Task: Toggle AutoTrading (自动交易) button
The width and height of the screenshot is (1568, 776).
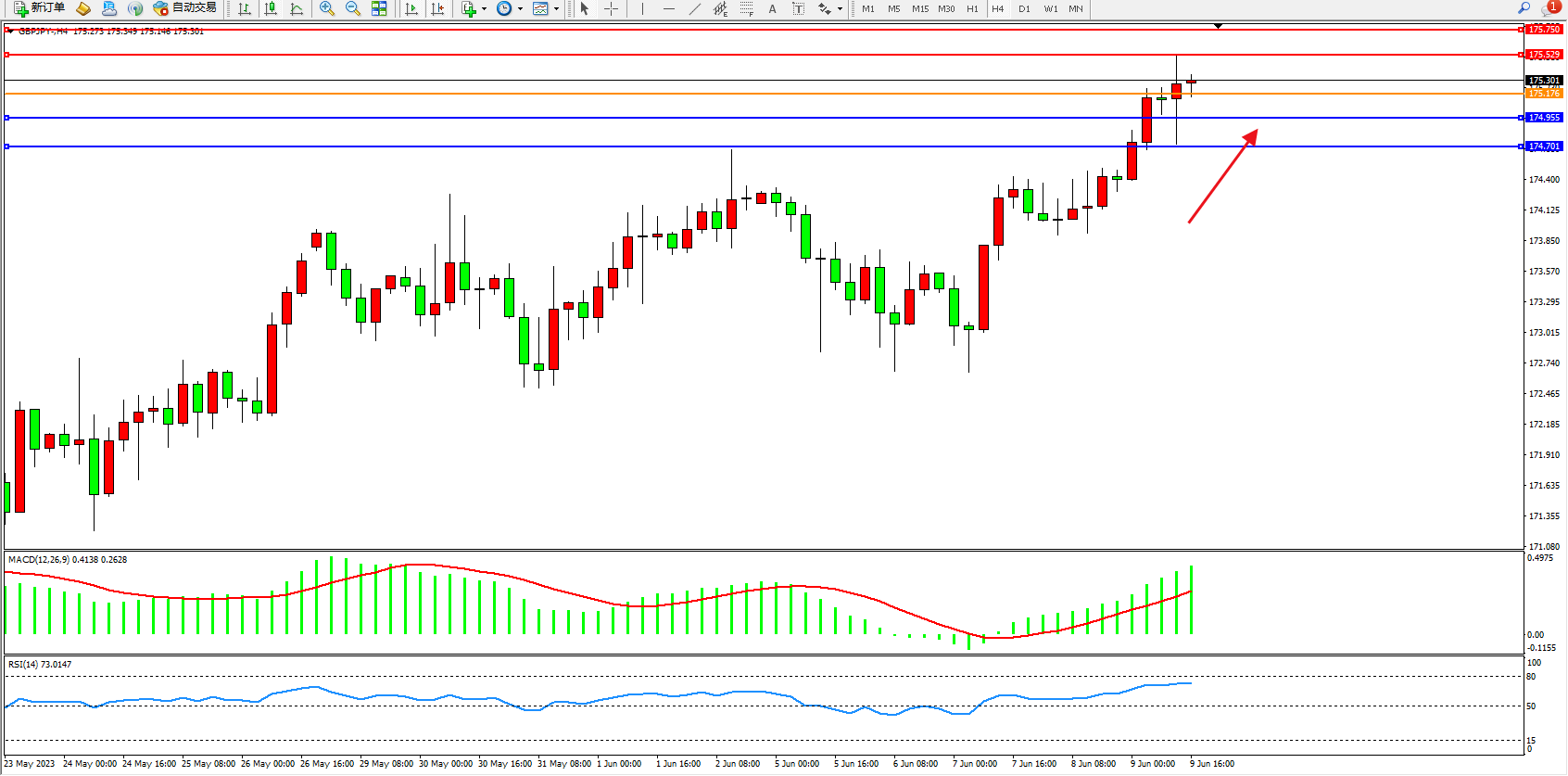Action: point(185,8)
